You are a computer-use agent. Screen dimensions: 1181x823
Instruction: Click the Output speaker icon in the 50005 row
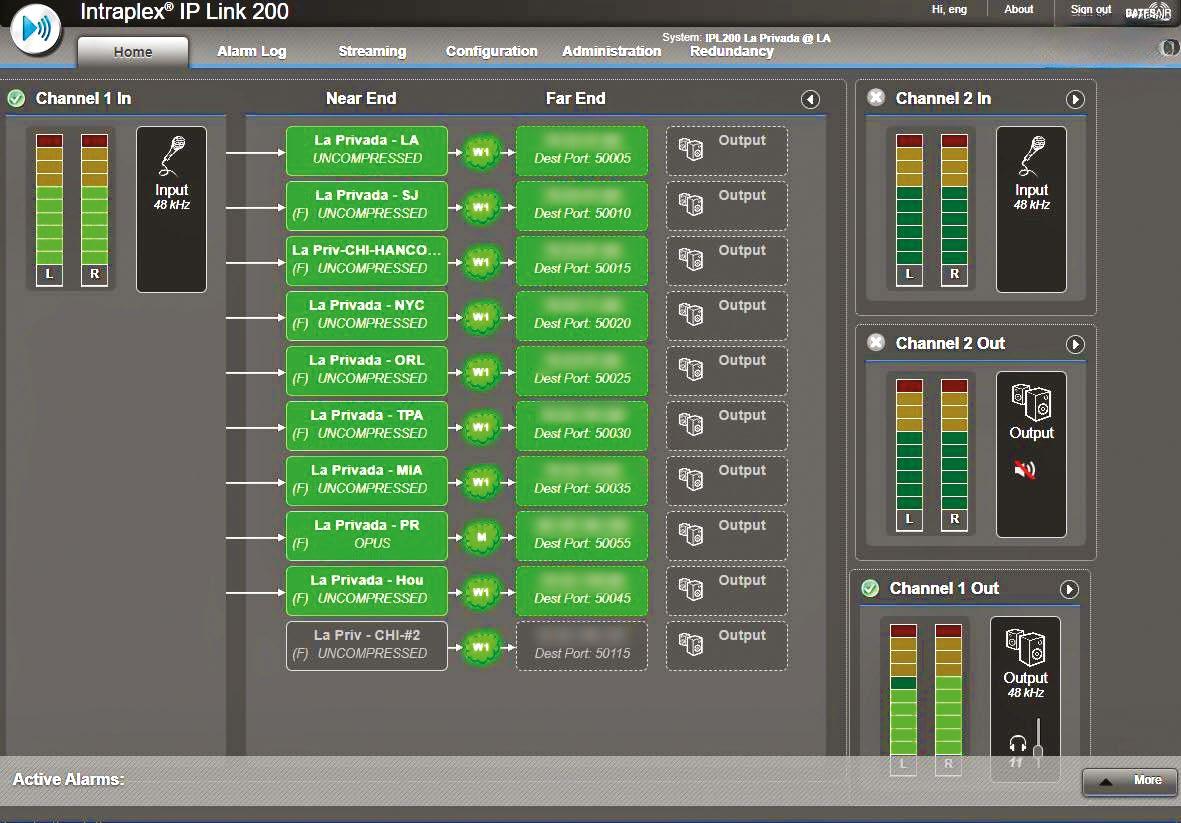pos(691,149)
